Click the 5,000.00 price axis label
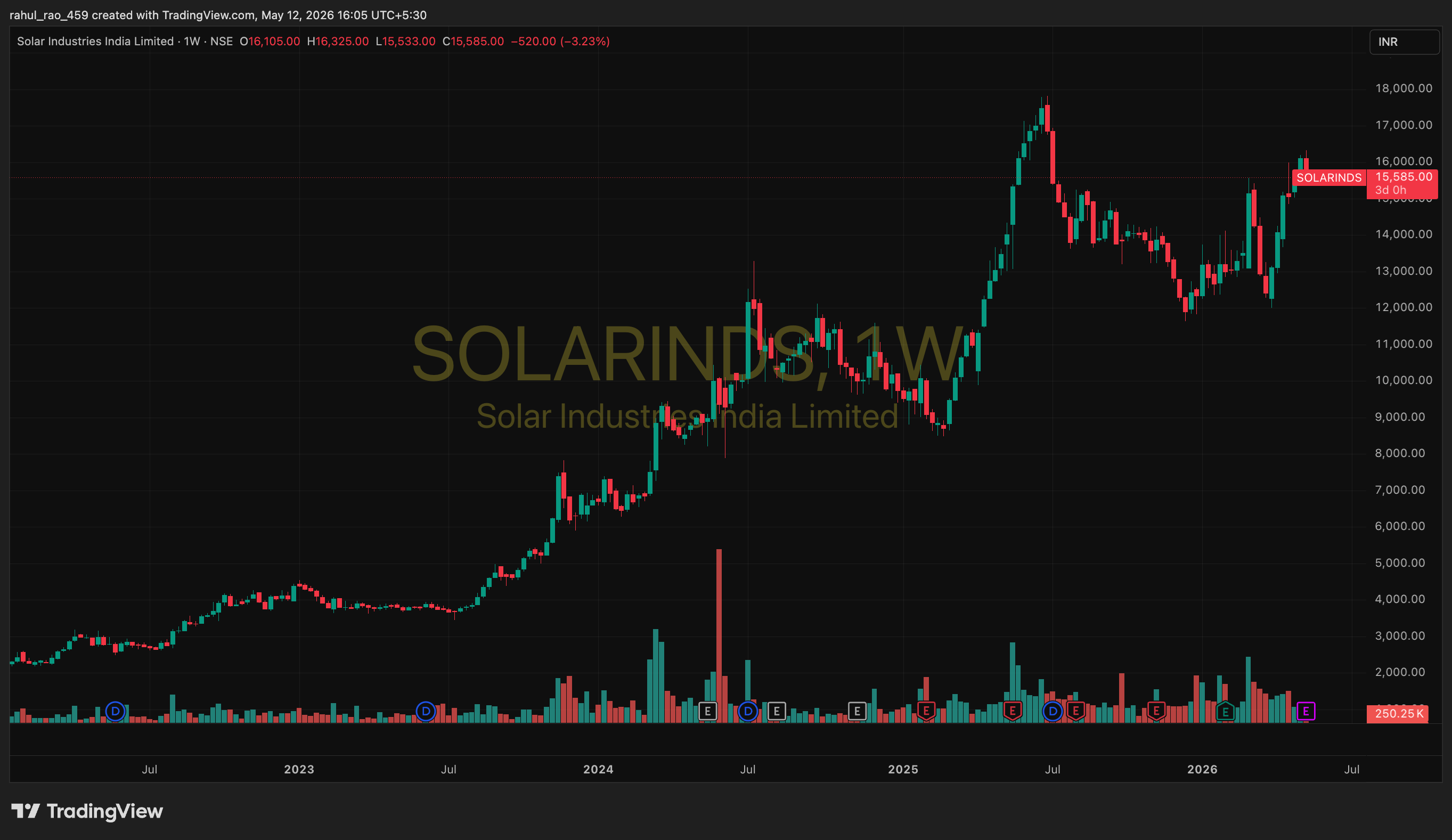Screen dimensions: 1452x840 click(1400, 563)
